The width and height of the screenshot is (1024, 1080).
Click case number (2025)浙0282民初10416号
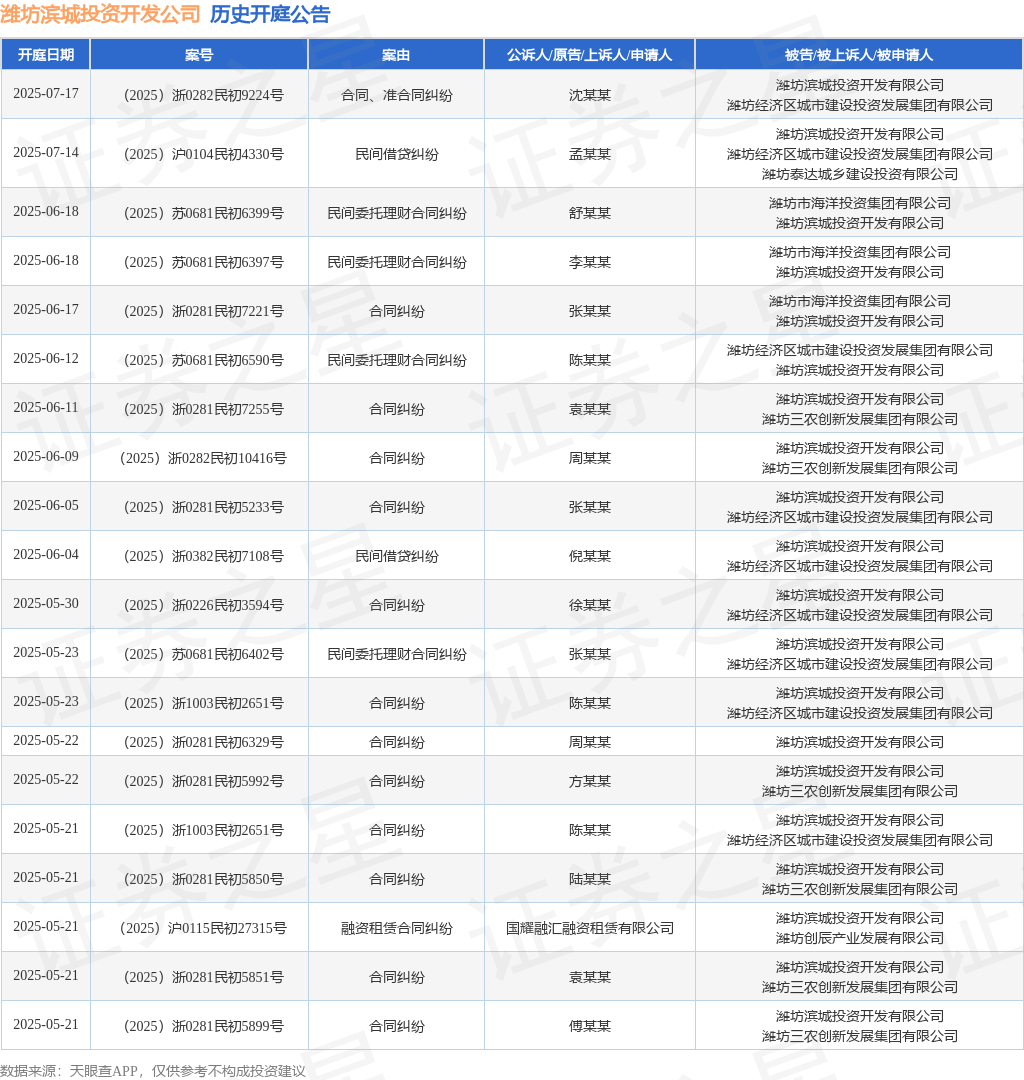pos(203,458)
